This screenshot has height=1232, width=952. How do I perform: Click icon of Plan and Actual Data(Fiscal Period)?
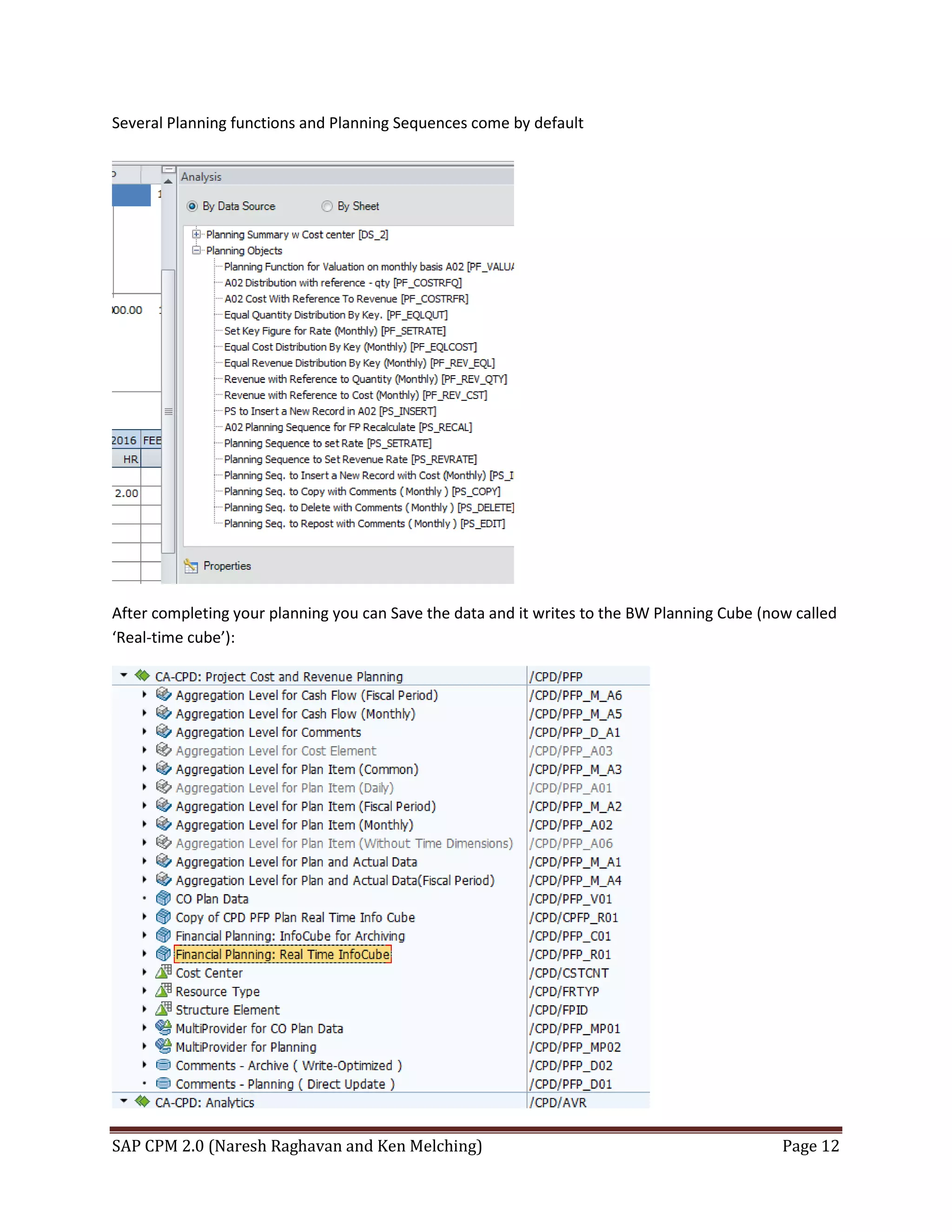[164, 879]
